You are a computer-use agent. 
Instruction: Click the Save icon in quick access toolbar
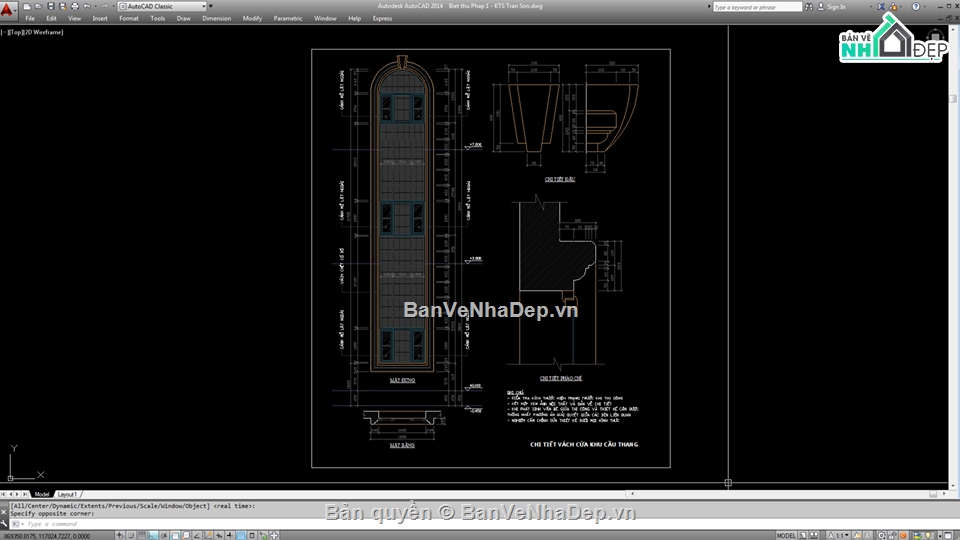[x=49, y=6]
